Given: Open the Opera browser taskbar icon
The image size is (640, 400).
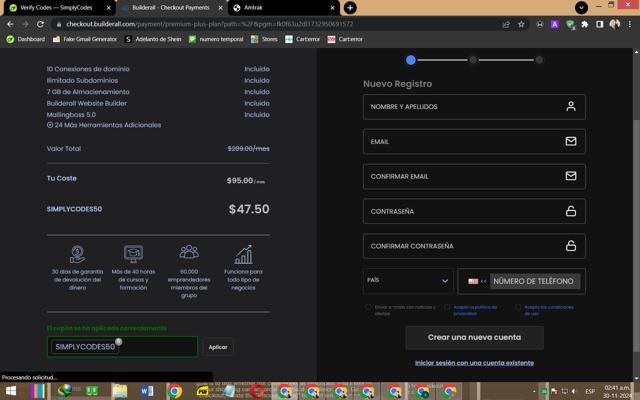Looking at the screenshot, I should (257, 391).
